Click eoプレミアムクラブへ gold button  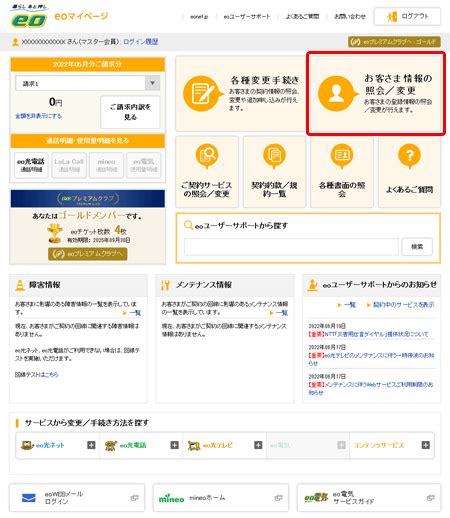[x=88, y=254]
